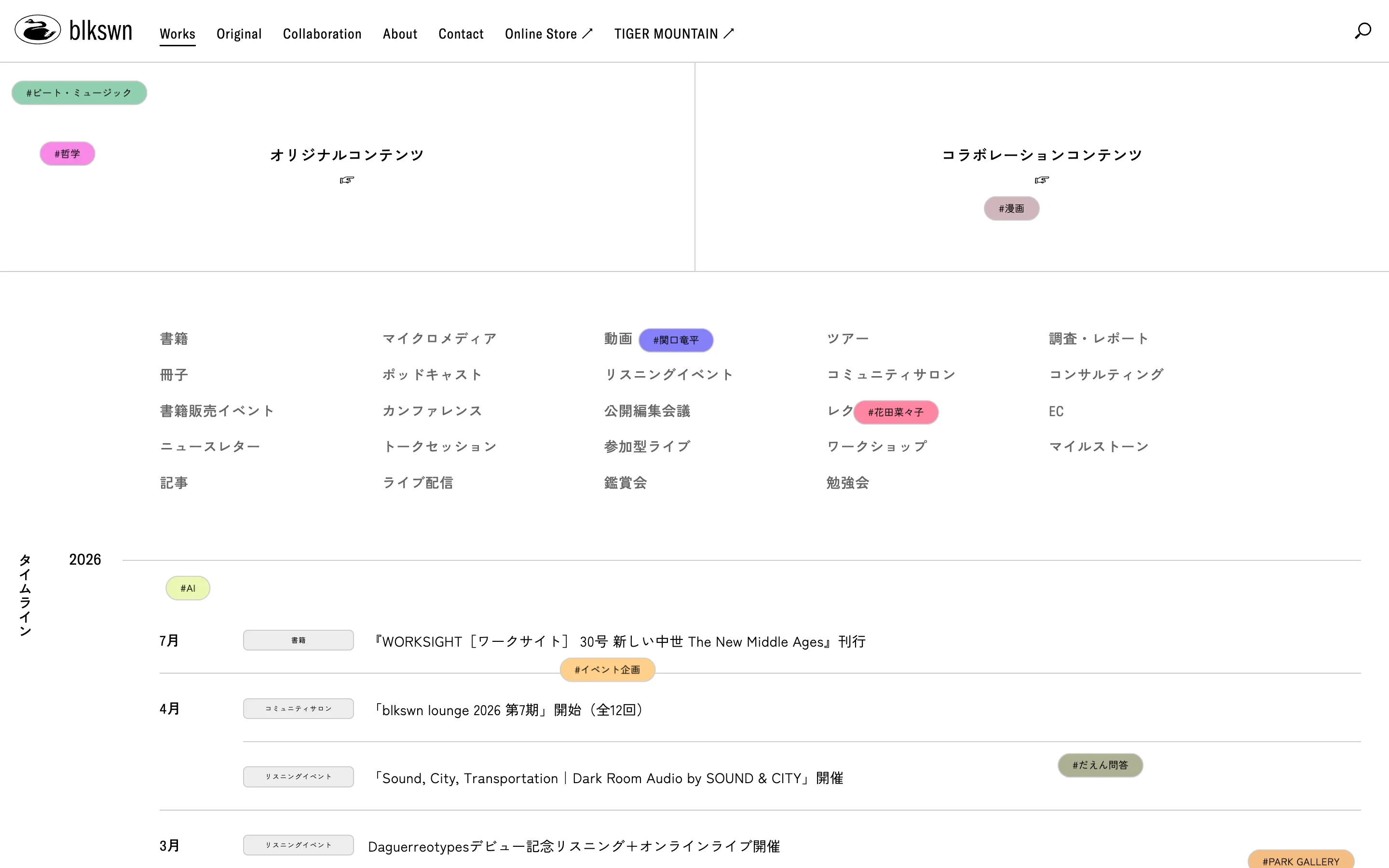Open blkswn lounge 2026 第7期 entry
1389x868 pixels.
(x=508, y=710)
